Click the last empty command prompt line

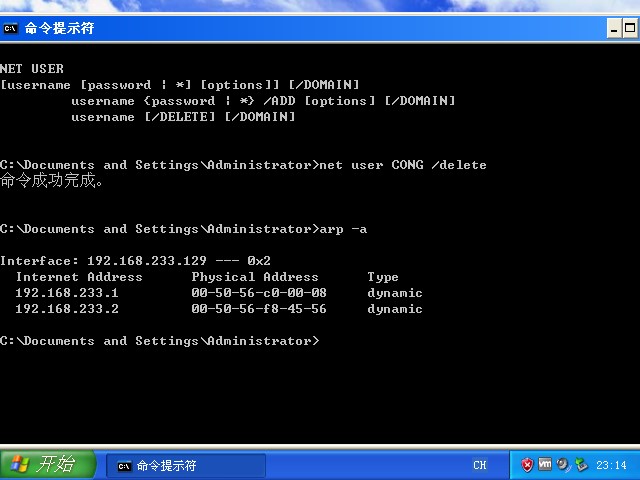[160, 341]
